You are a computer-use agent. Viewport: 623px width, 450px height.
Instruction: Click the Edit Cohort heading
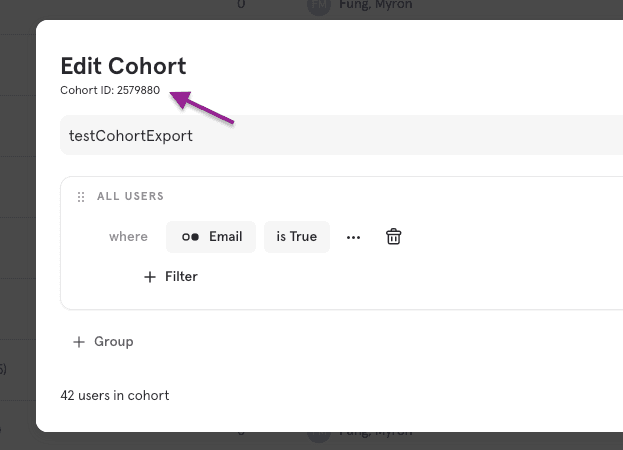point(123,66)
